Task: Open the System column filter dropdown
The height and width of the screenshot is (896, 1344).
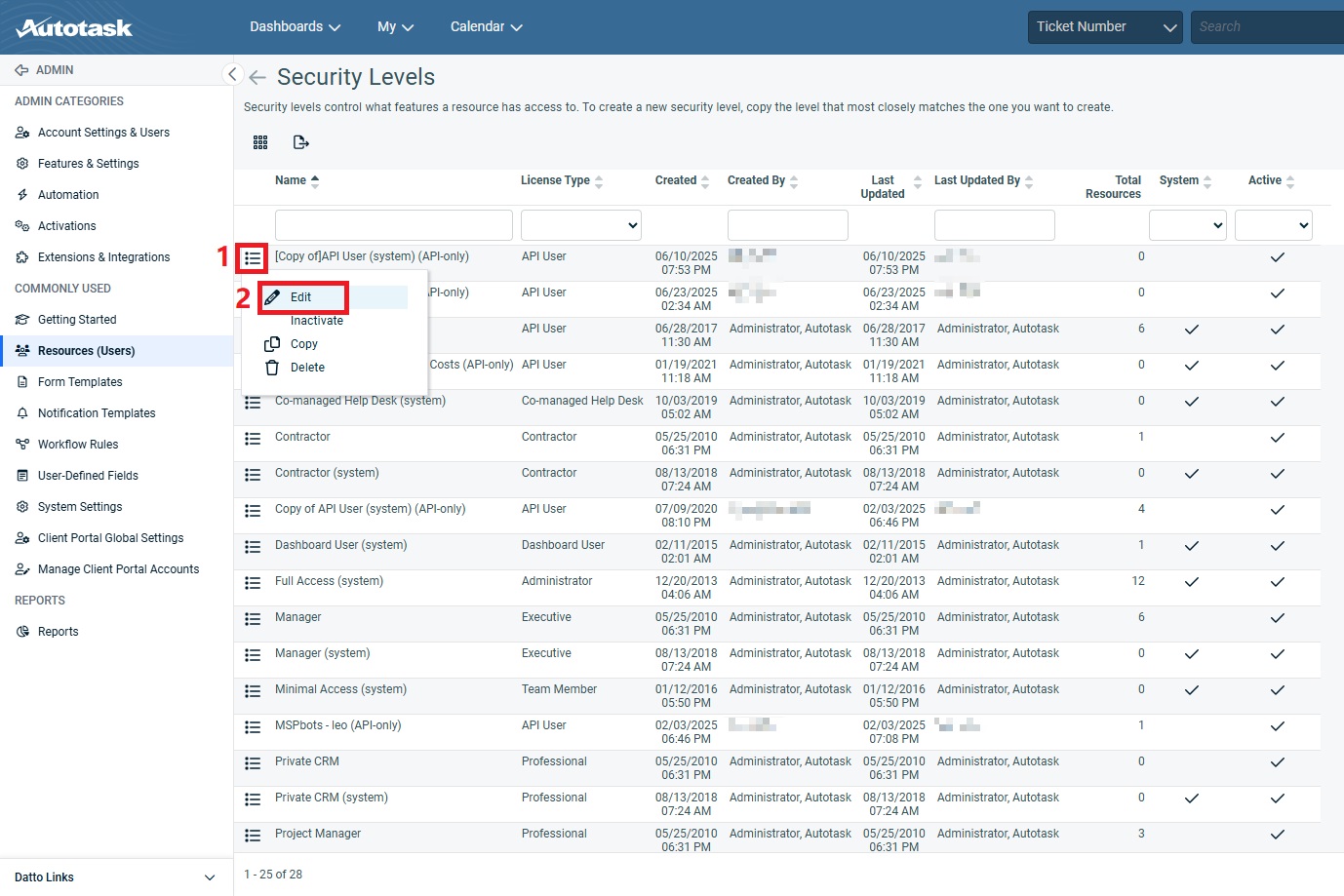Action: pos(1187,225)
